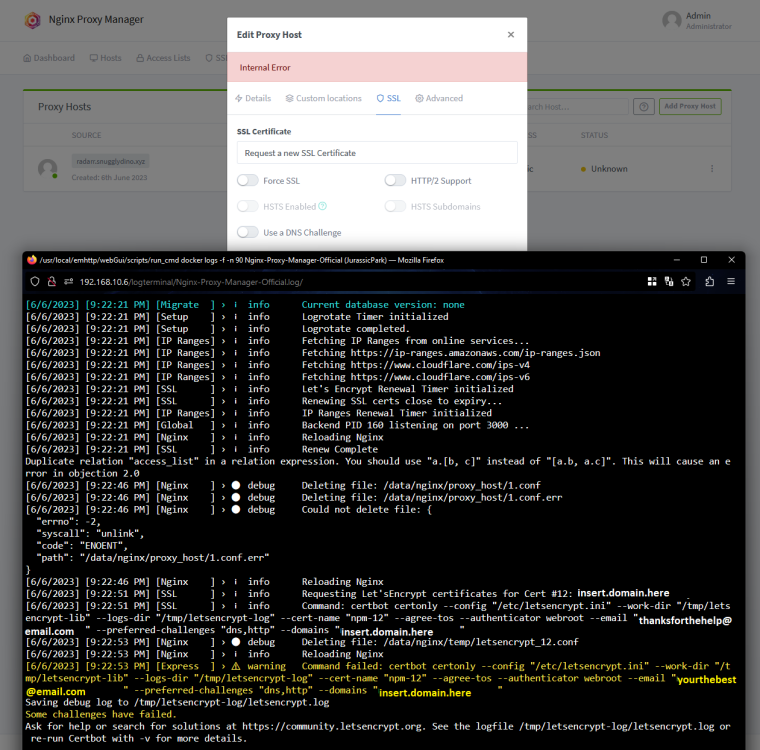Open the SSL Certificate dropdown

coord(377,153)
